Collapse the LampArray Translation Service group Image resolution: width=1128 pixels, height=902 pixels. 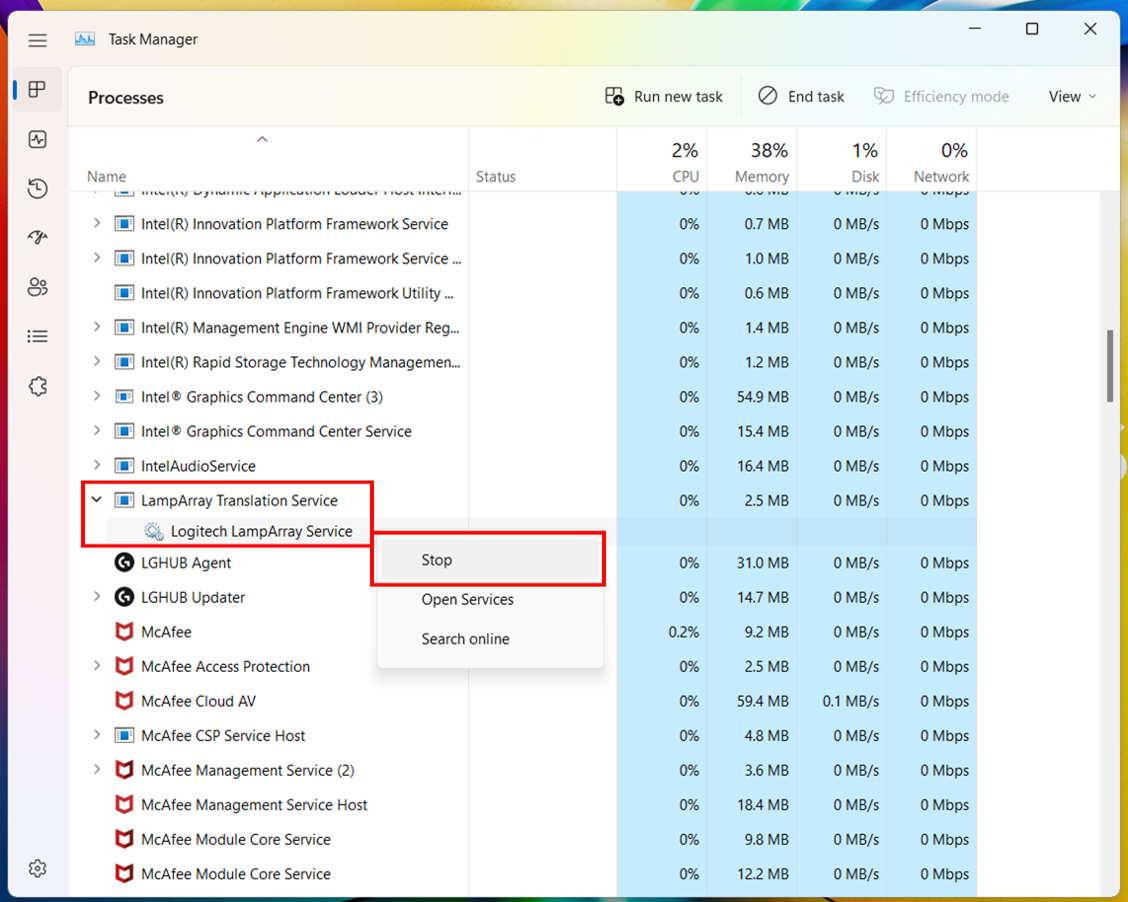(x=96, y=500)
